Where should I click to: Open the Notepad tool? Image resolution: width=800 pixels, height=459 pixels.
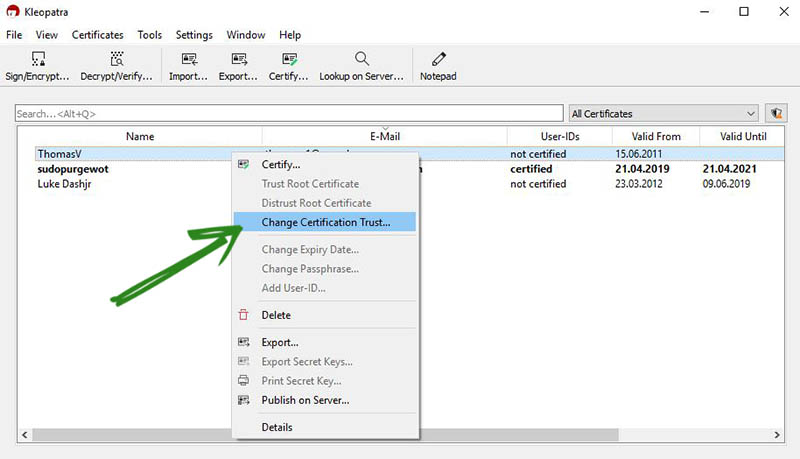(438, 66)
